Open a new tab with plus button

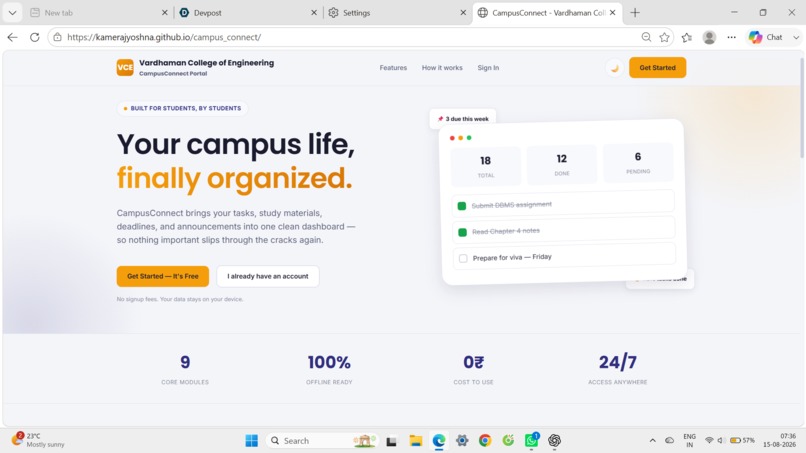(x=635, y=12)
